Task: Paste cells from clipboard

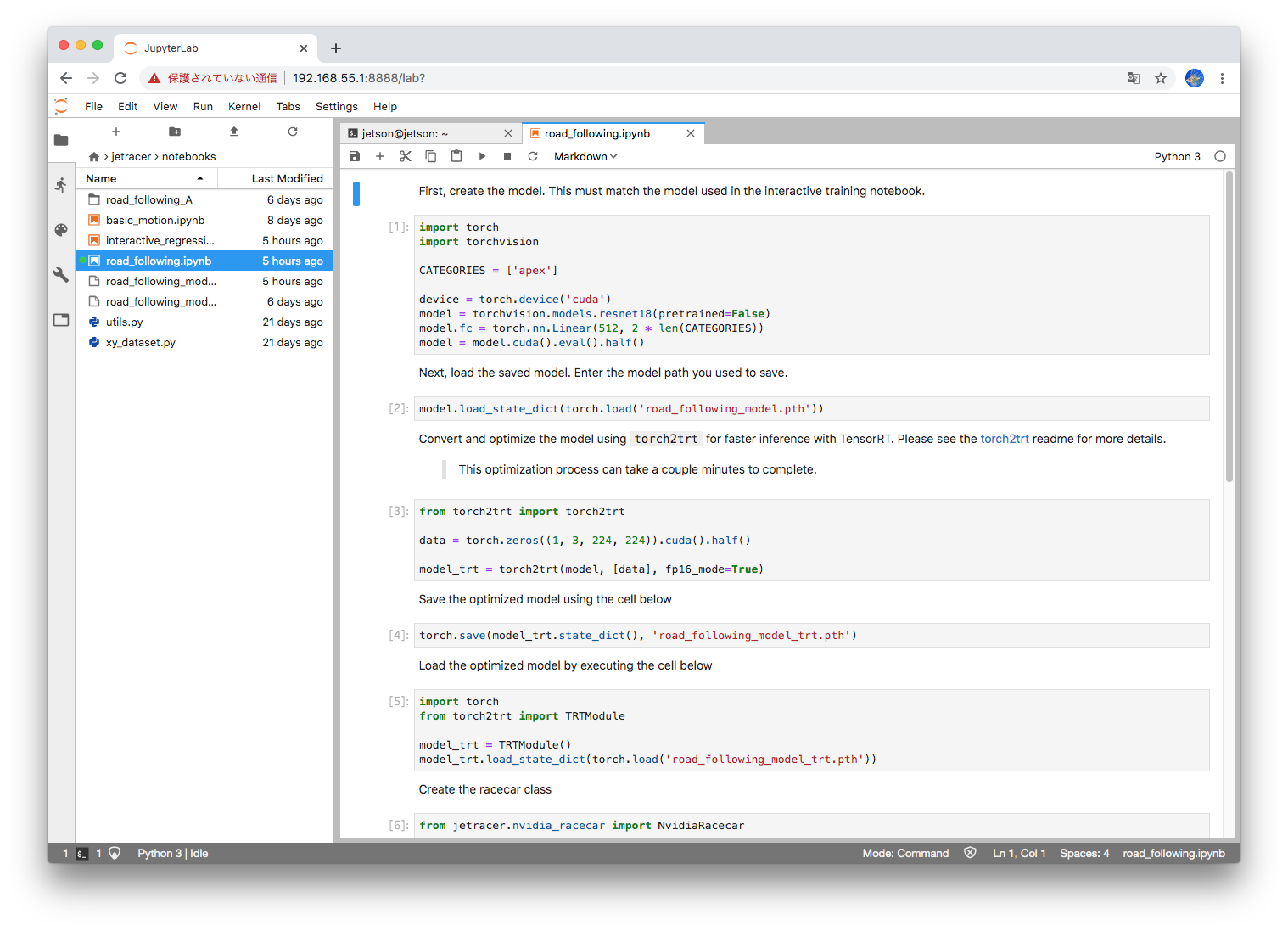Action: [456, 156]
